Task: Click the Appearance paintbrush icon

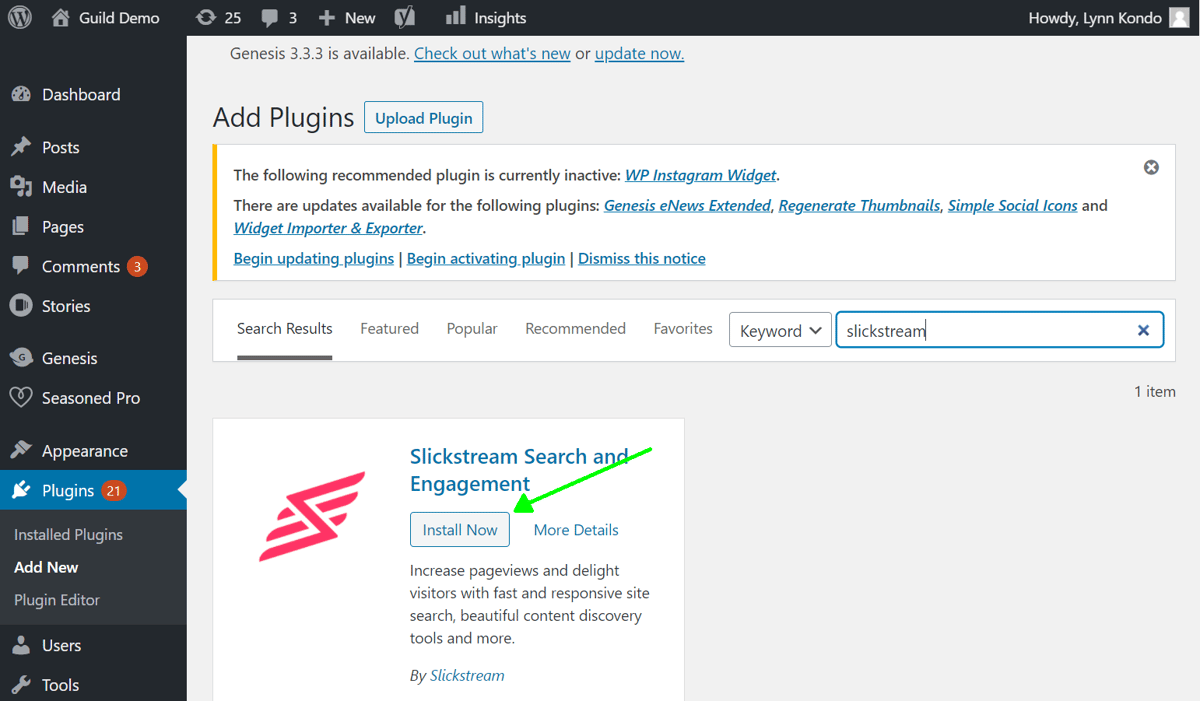Action: click(22, 450)
